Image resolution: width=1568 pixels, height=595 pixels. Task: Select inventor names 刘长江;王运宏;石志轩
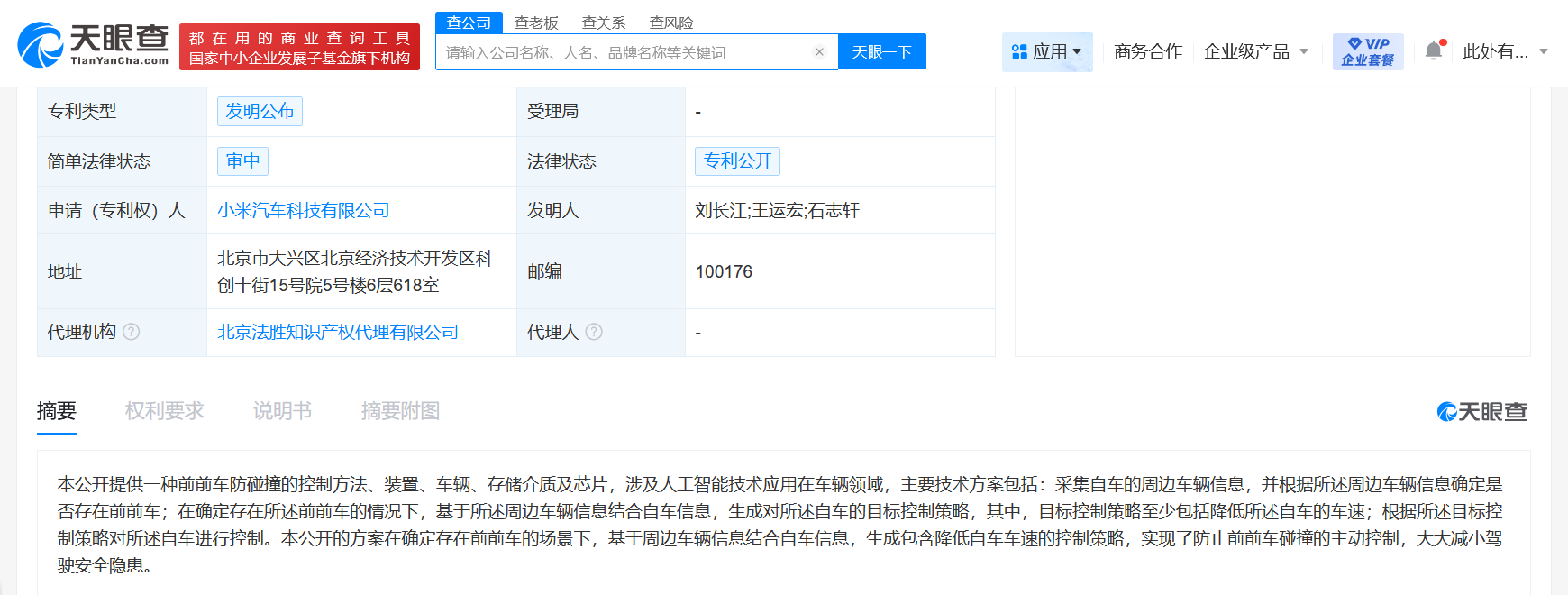pos(778,210)
